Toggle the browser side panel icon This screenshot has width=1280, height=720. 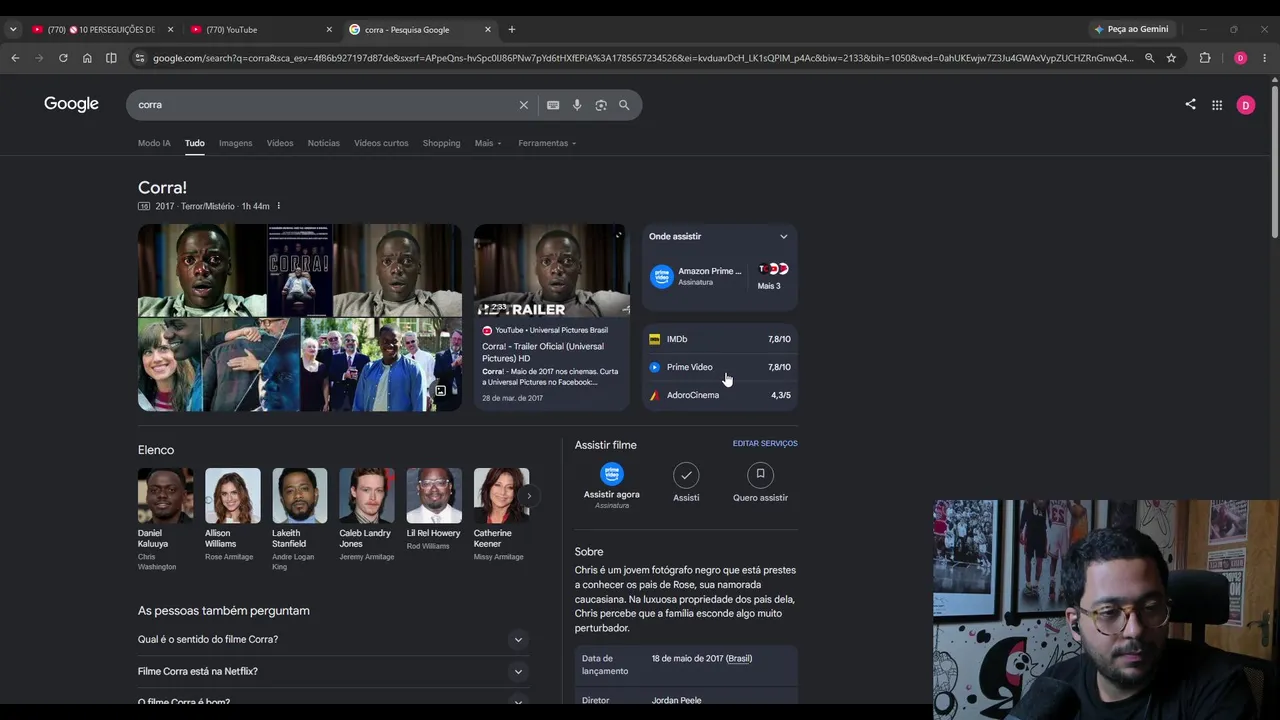click(x=111, y=58)
